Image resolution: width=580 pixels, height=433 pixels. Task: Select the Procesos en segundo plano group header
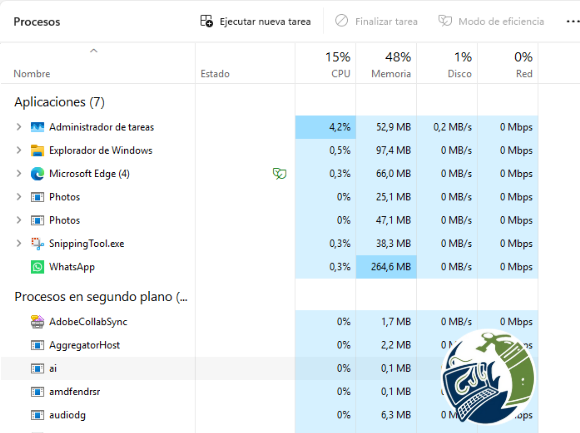coord(101,297)
